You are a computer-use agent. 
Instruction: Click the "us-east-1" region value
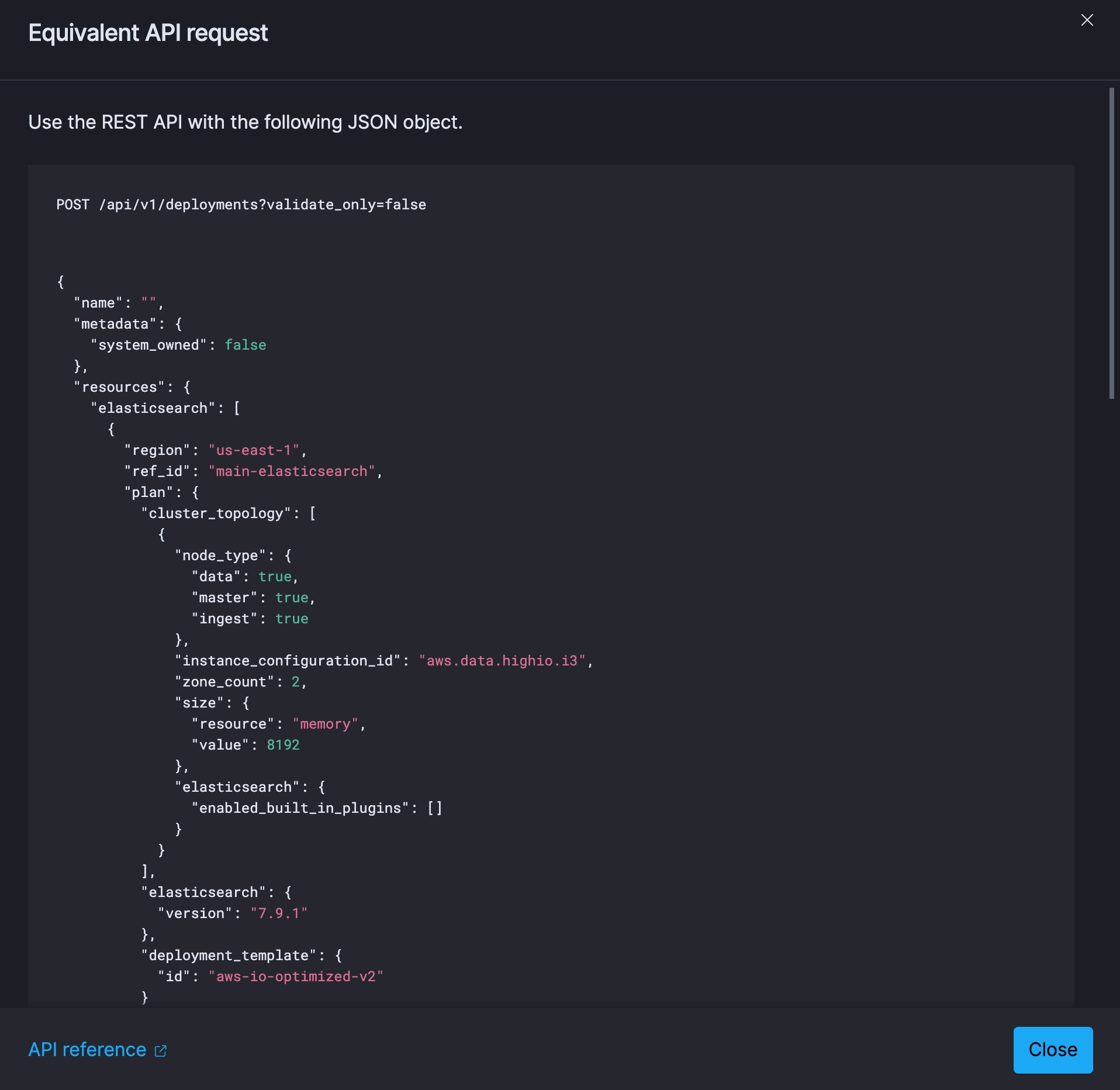(x=254, y=450)
